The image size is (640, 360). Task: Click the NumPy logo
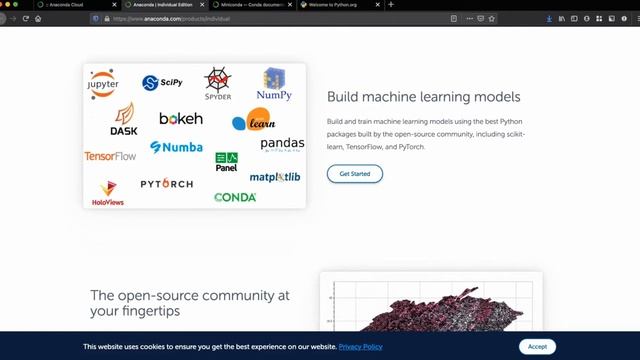pos(274,84)
